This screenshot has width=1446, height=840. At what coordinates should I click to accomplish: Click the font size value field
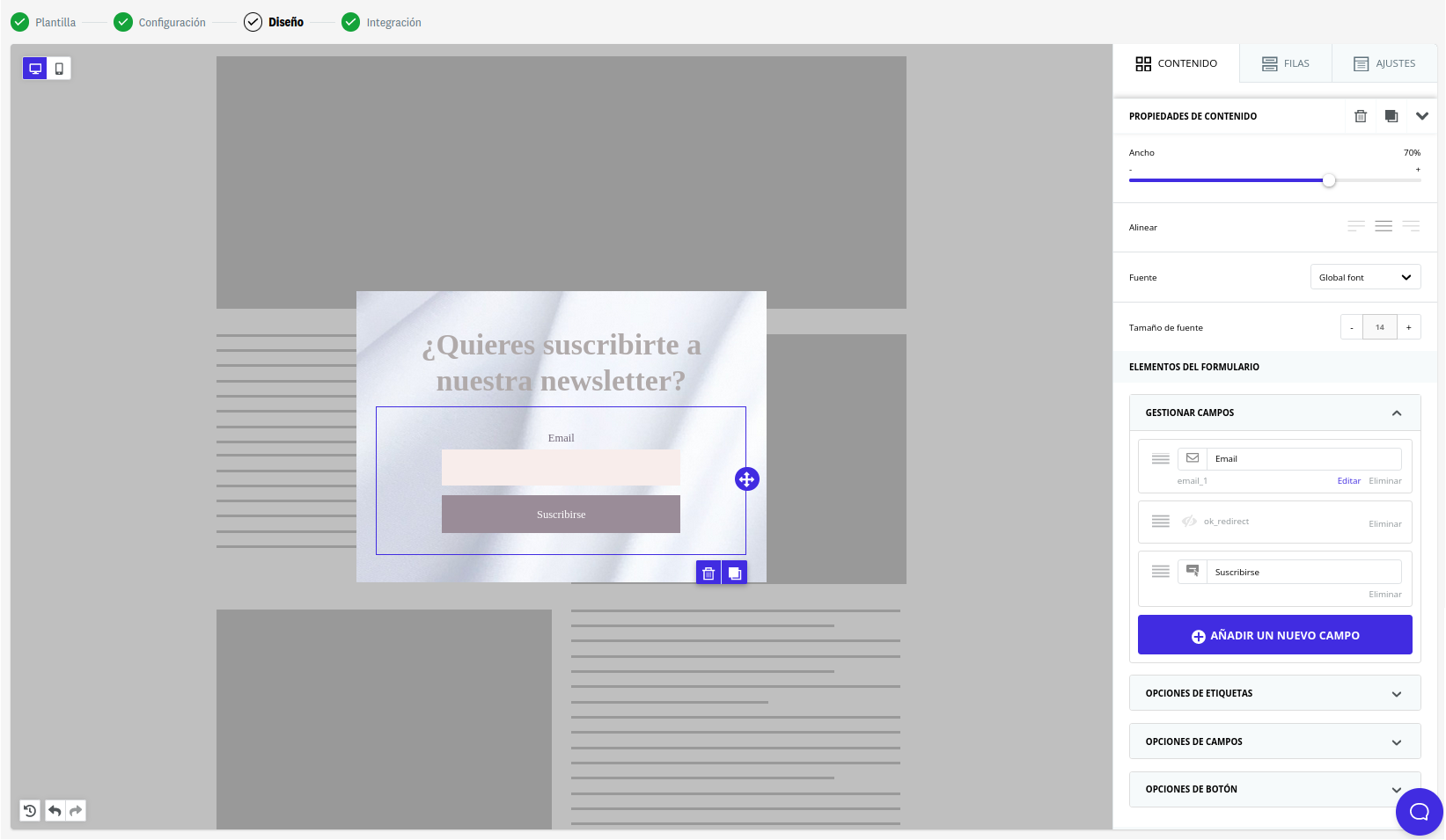pyautogui.click(x=1380, y=327)
